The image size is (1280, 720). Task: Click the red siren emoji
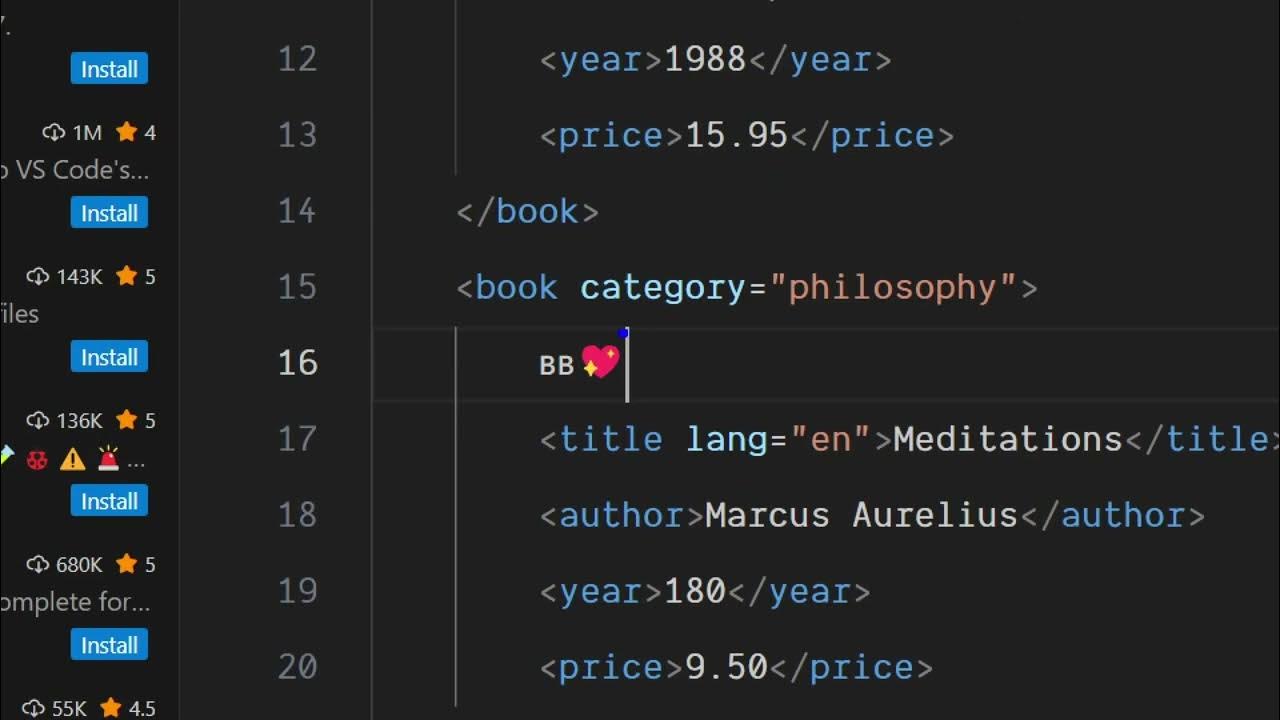pos(108,460)
